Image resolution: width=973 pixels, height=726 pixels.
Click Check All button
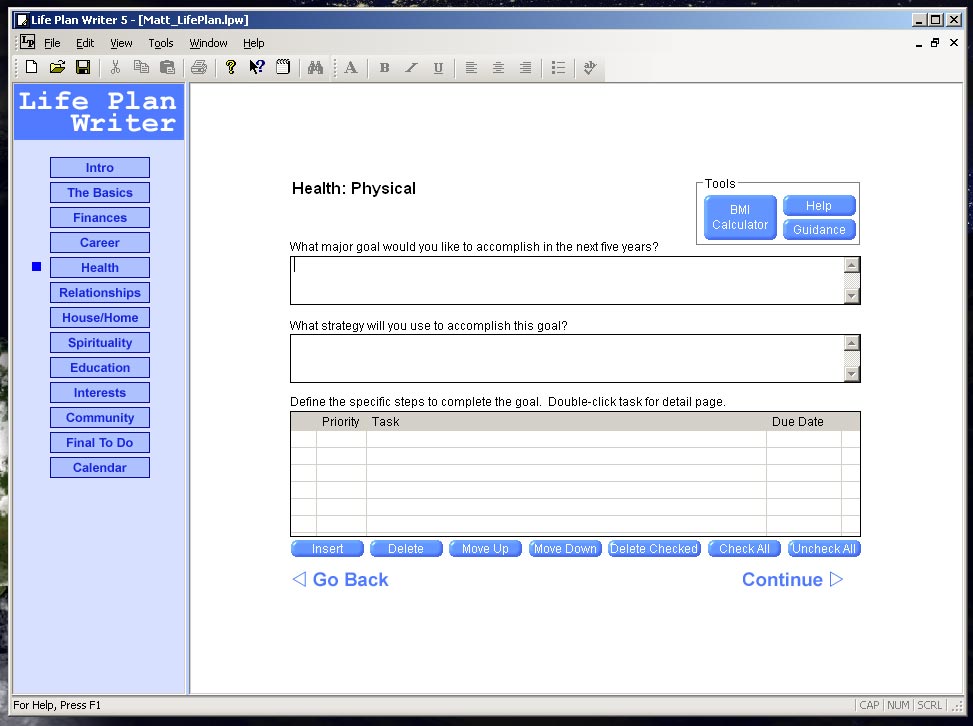(744, 549)
